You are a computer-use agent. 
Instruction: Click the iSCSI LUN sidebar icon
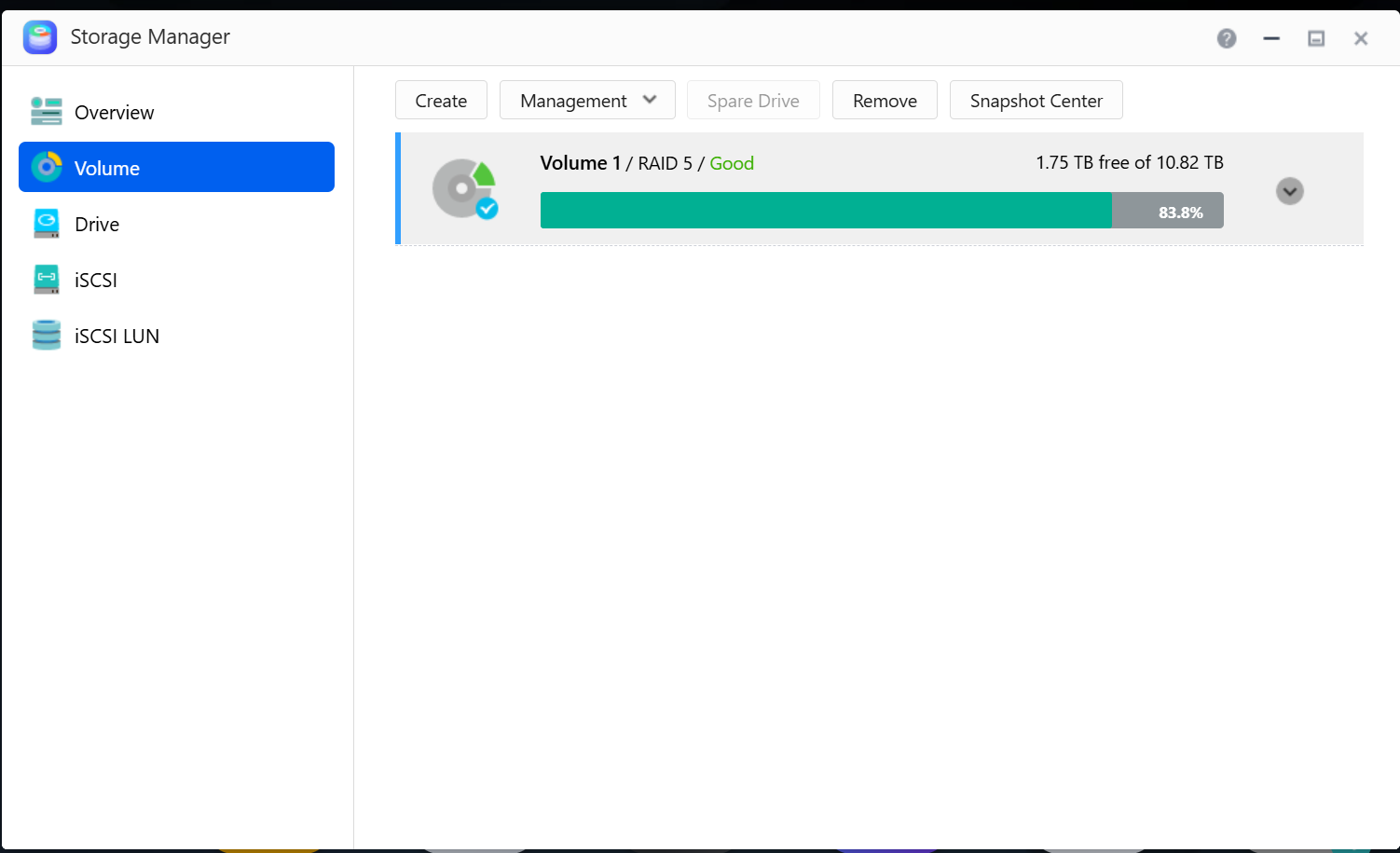point(46,336)
